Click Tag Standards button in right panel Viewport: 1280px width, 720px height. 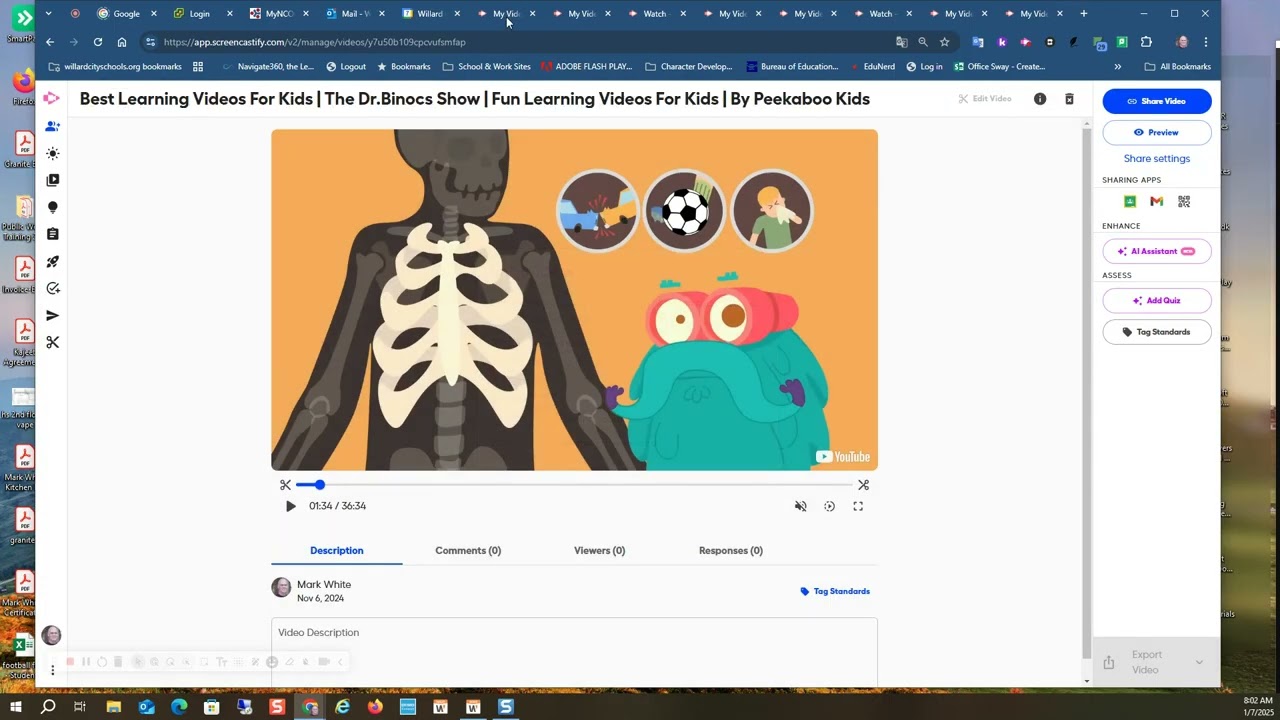pos(1157,332)
